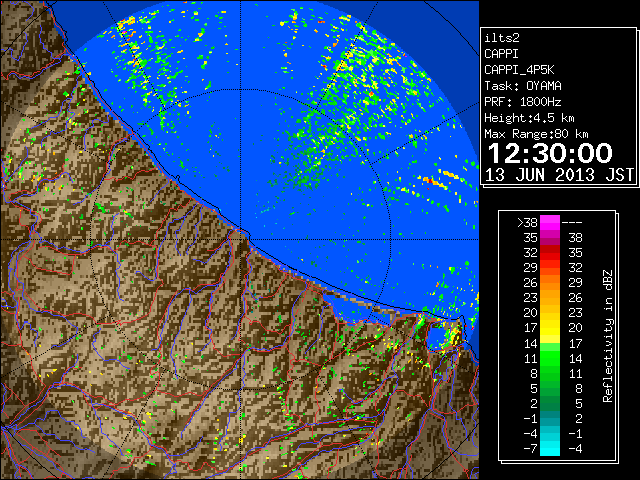Click the 12:30:00 timestamp
The image size is (640, 480).
pyautogui.click(x=550, y=153)
